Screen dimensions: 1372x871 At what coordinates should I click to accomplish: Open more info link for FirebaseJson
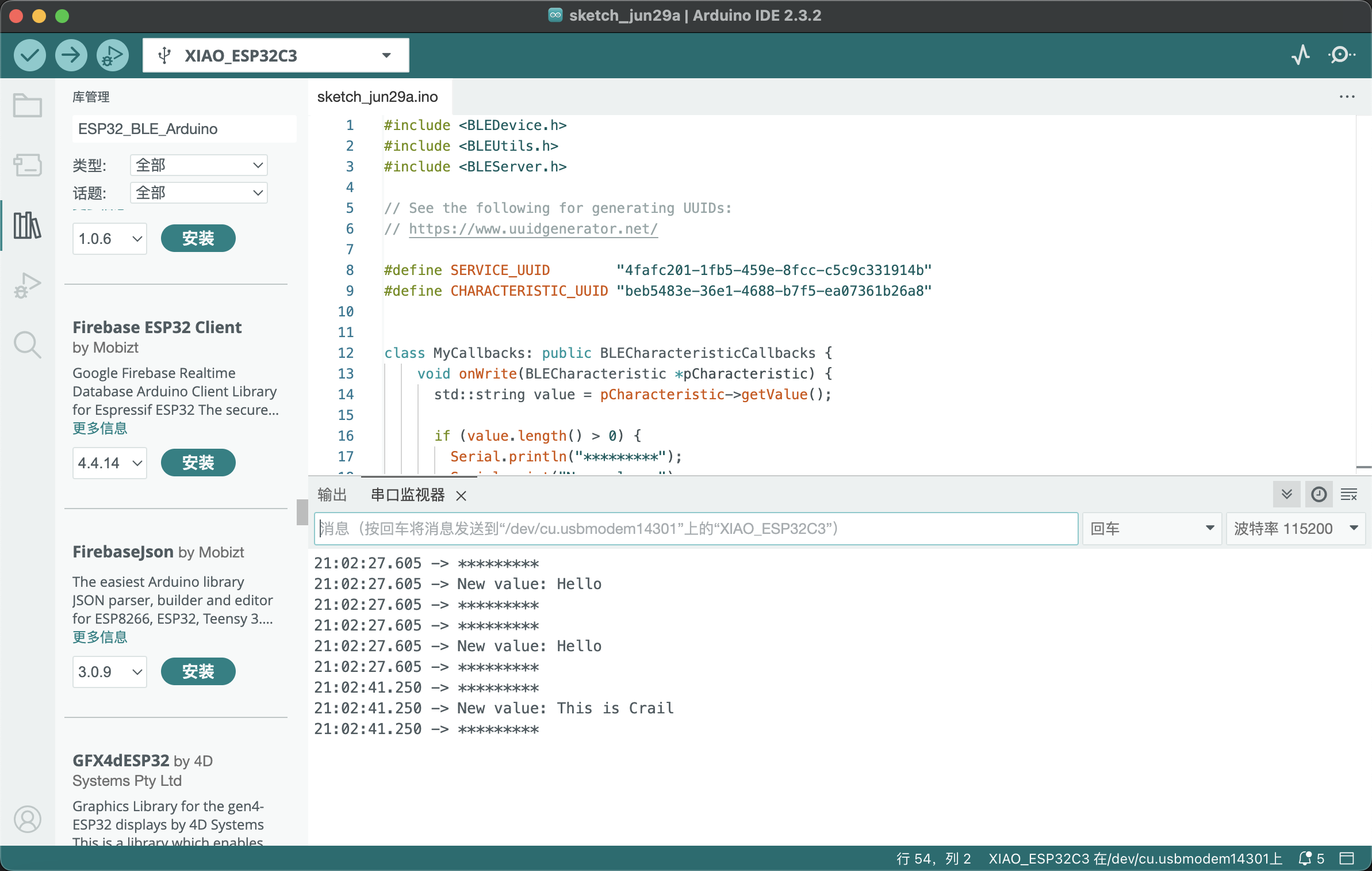click(99, 637)
